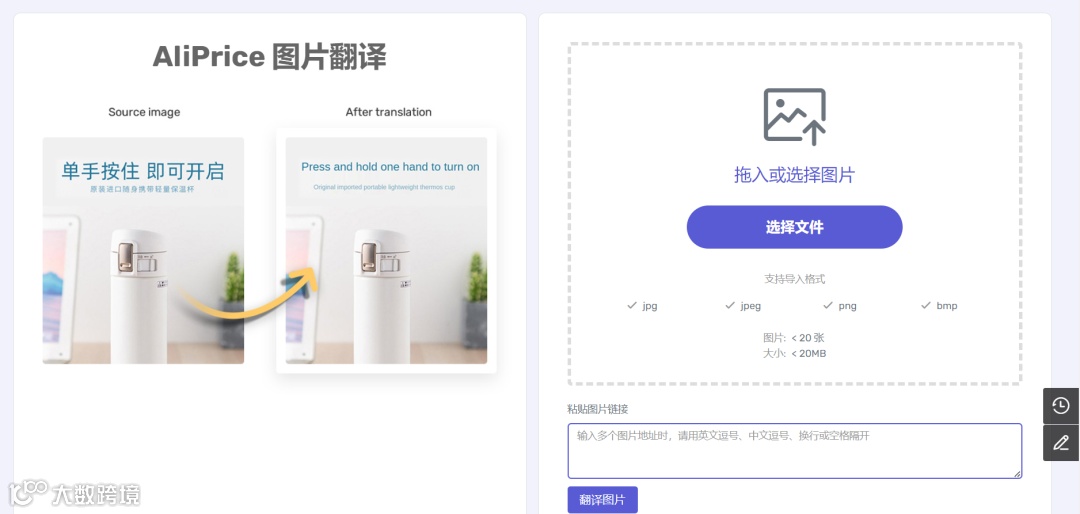Click the AliPrice 图片翻译 heading
The image size is (1080, 514).
pyautogui.click(x=269, y=56)
